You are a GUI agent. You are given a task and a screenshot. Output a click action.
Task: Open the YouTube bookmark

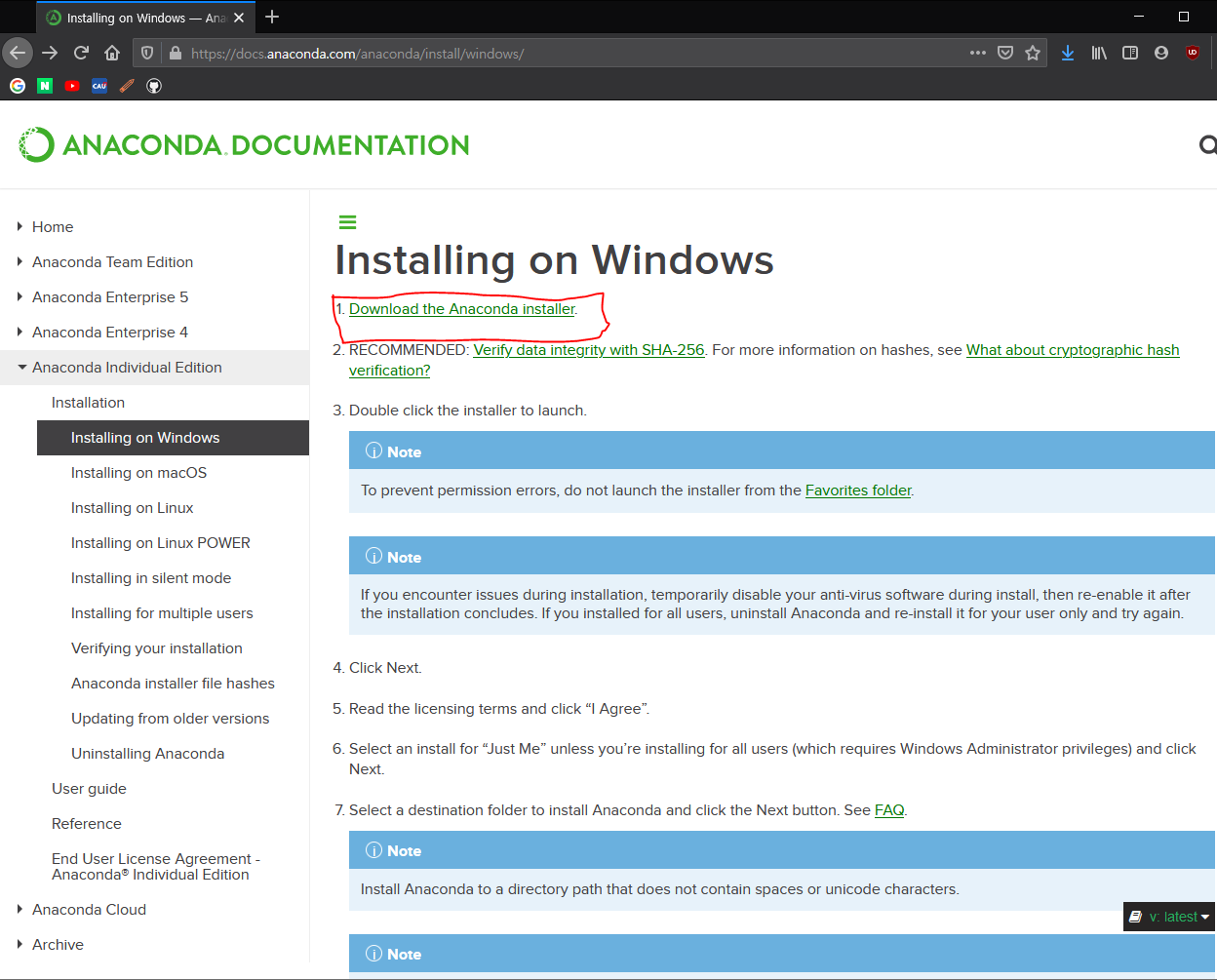coord(72,86)
